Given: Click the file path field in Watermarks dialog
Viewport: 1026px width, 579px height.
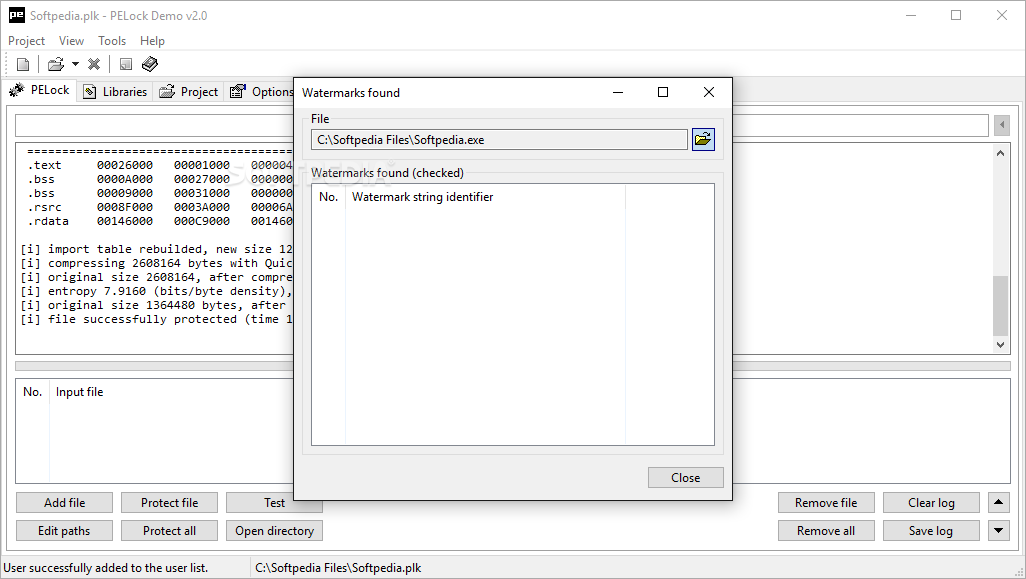Looking at the screenshot, I should click(499, 139).
